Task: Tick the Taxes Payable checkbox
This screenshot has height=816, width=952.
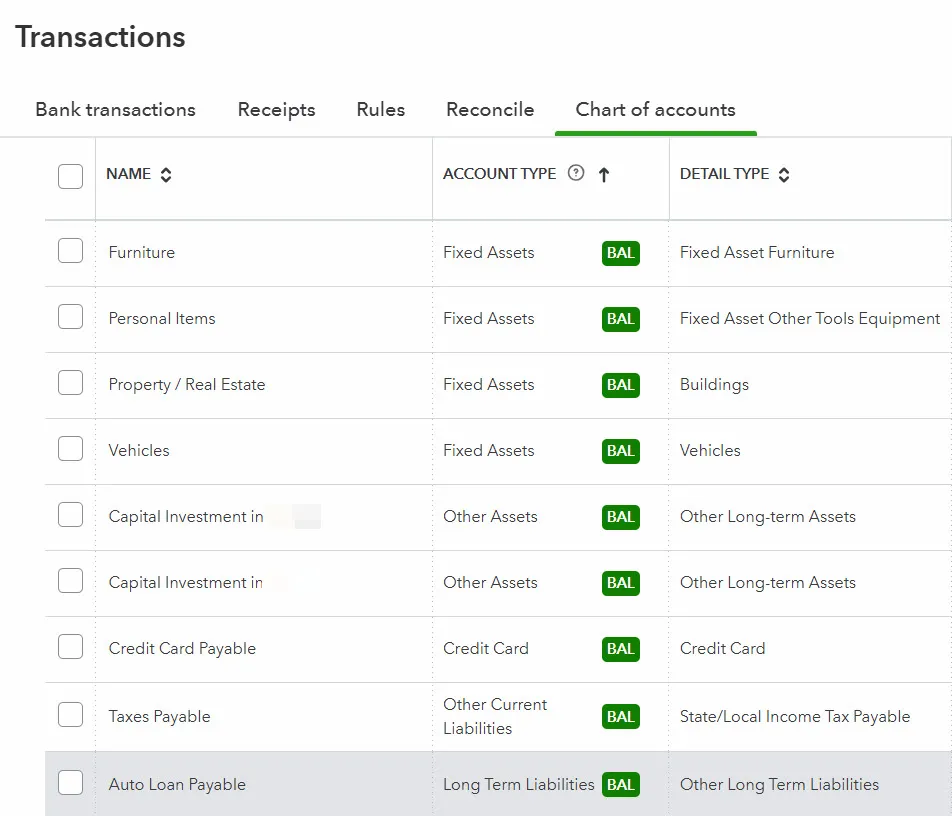Action: click(x=70, y=715)
